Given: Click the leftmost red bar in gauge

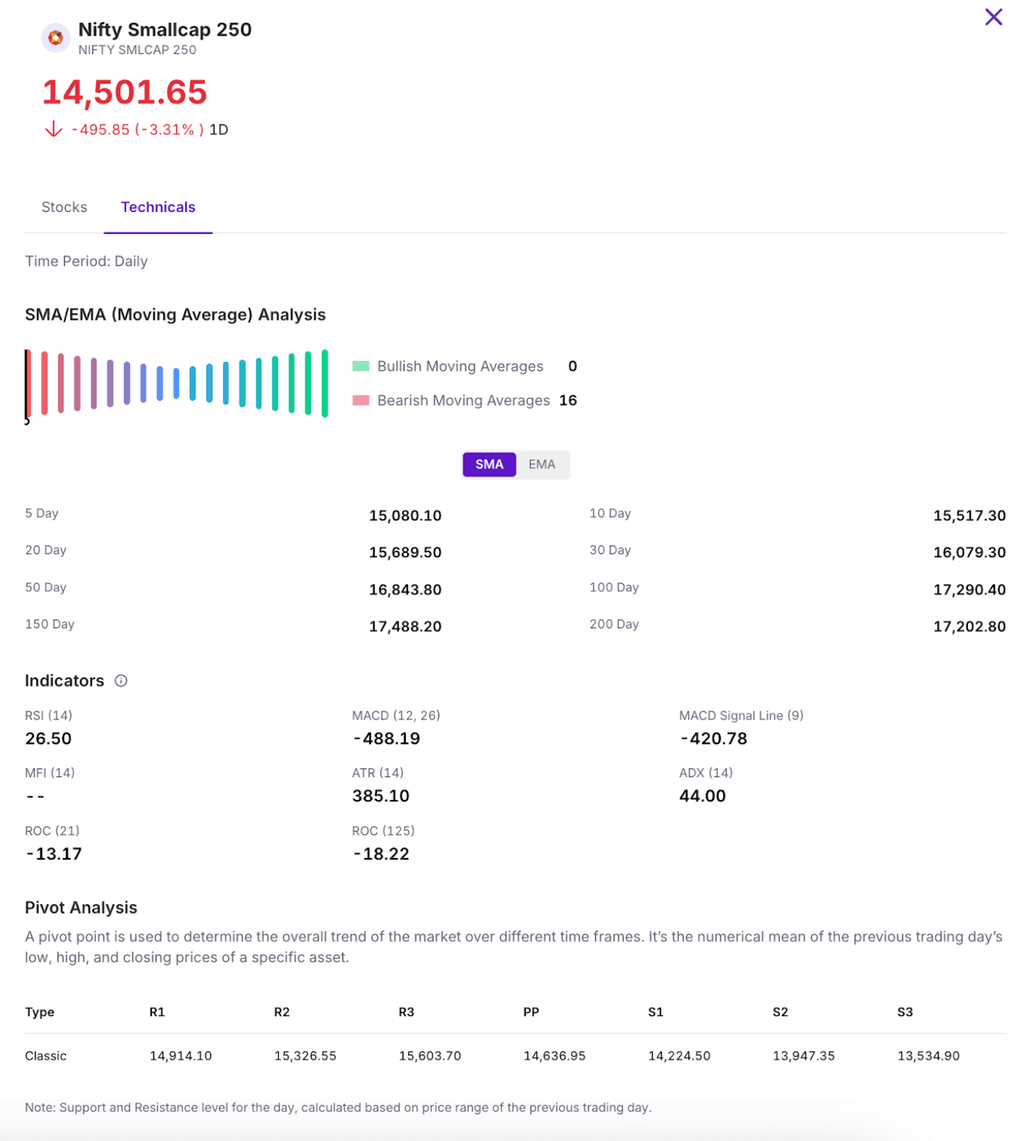Looking at the screenshot, I should point(29,383).
